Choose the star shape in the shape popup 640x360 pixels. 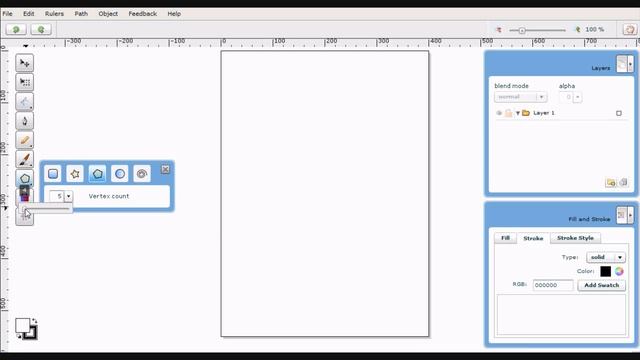[x=75, y=174]
